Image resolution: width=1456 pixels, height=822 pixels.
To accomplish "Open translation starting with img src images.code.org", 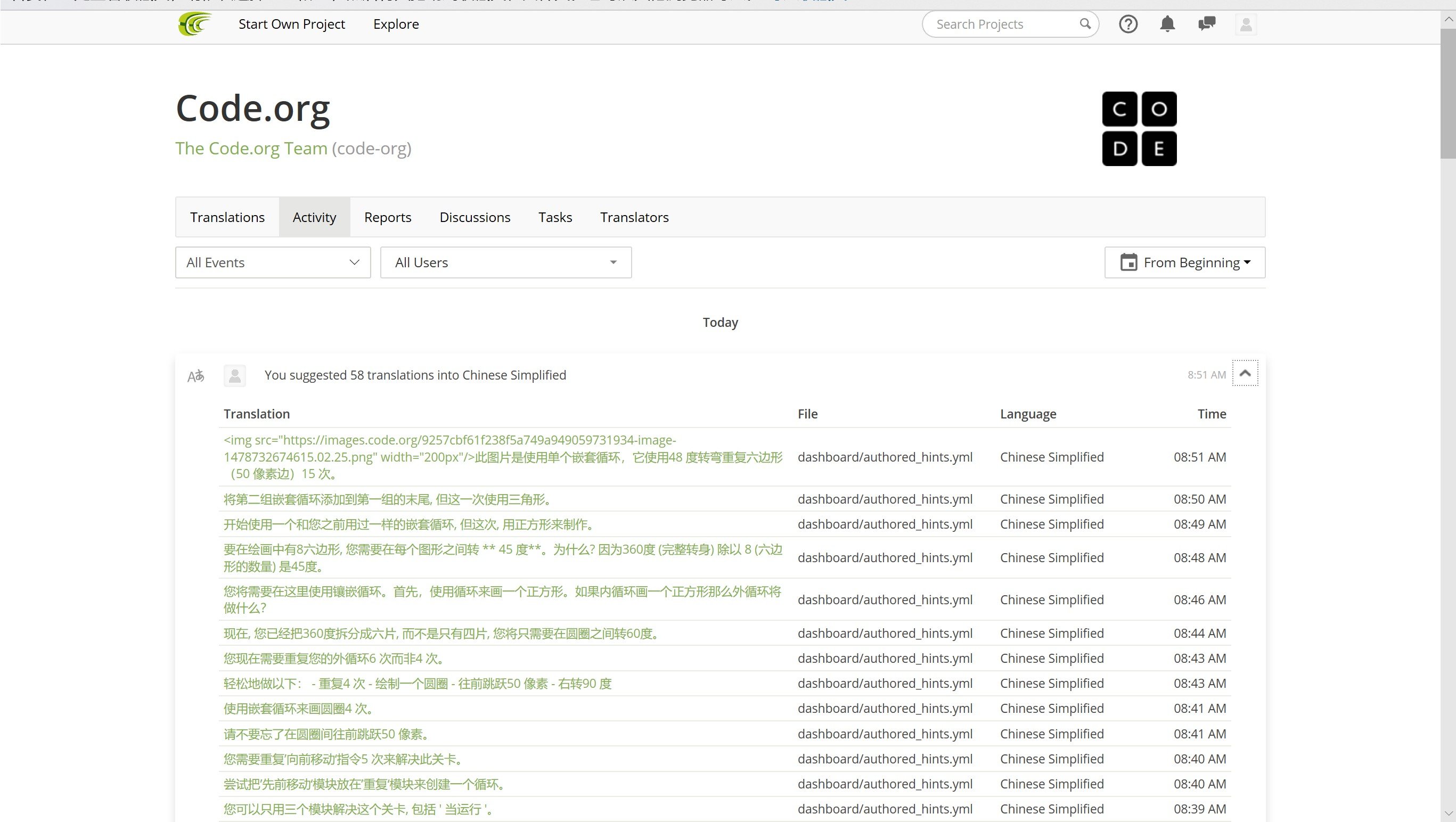I will point(503,456).
